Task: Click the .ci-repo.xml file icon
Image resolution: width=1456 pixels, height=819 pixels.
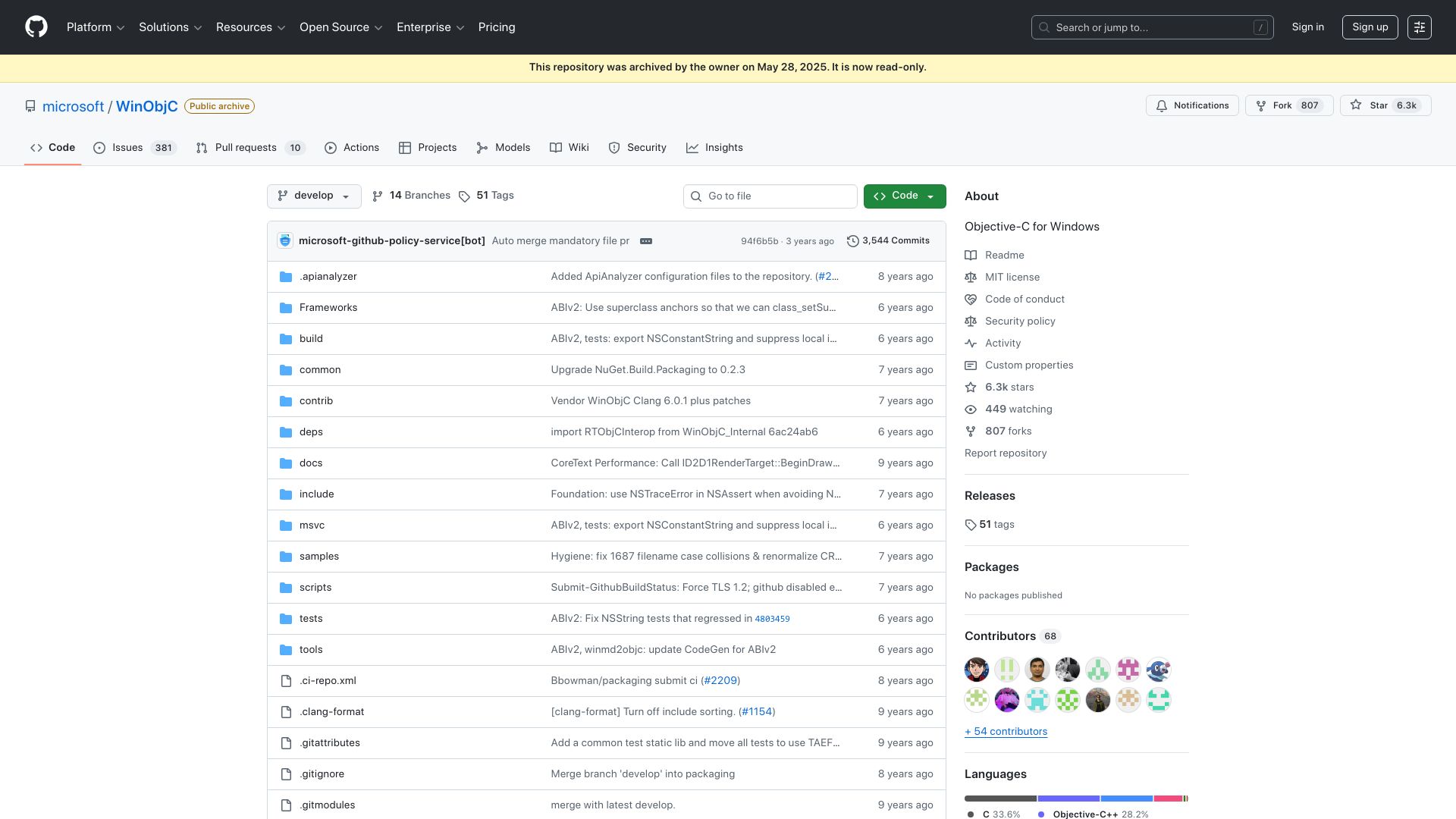Action: coord(286,681)
